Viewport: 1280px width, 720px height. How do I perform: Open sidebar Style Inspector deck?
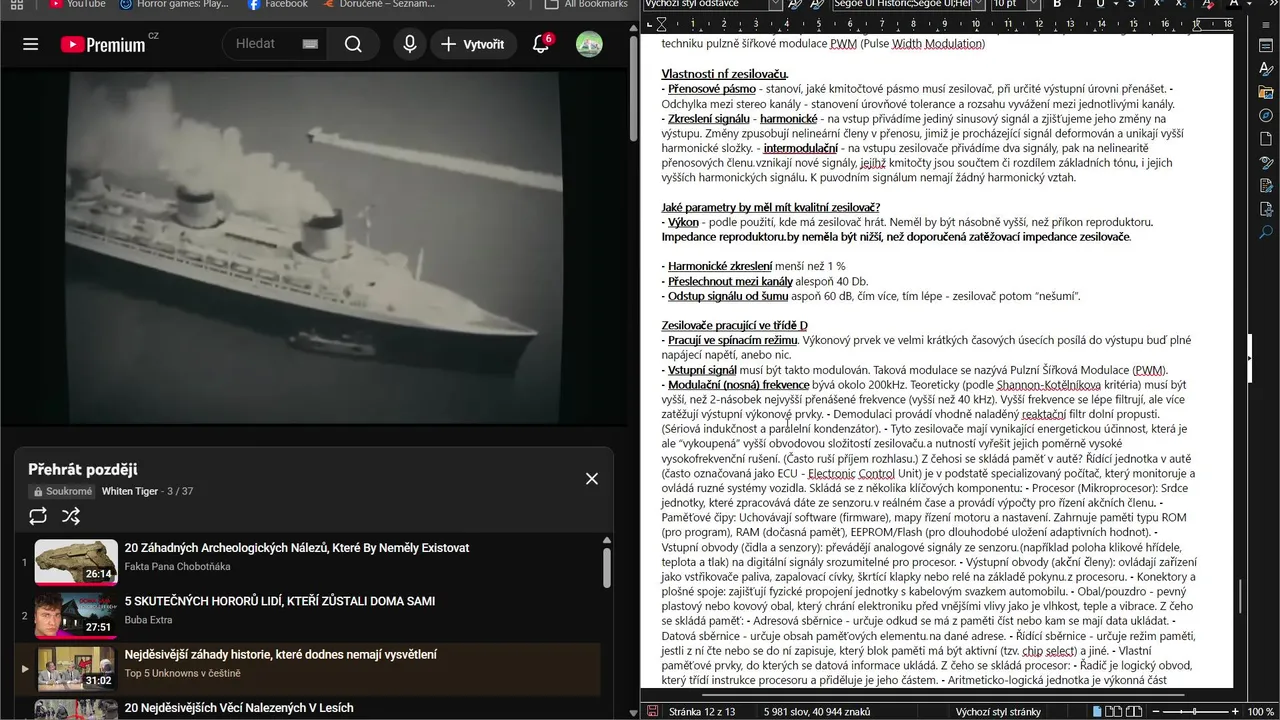click(1266, 163)
